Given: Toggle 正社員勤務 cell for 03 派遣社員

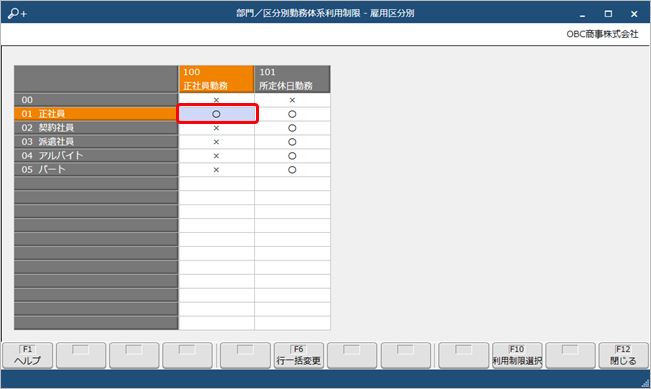Looking at the screenshot, I should click(x=216, y=142).
